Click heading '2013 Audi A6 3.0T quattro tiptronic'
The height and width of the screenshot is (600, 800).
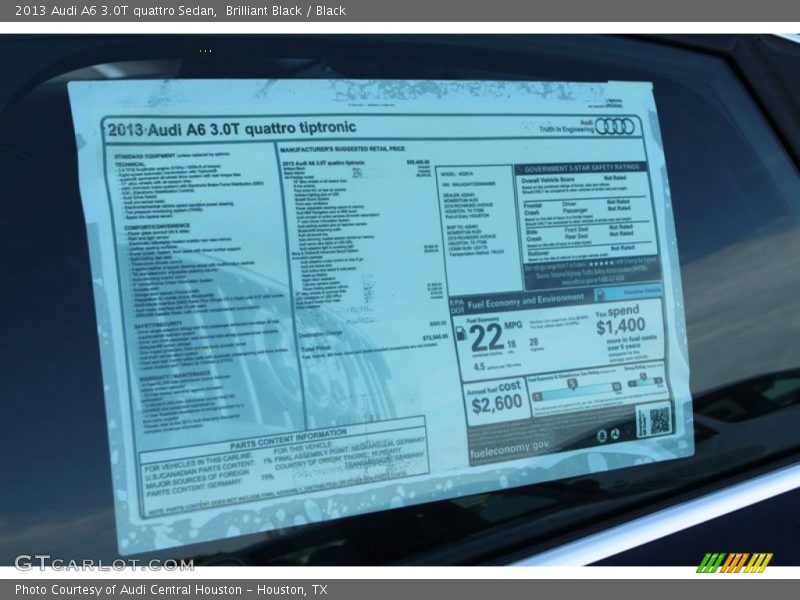click(x=232, y=129)
